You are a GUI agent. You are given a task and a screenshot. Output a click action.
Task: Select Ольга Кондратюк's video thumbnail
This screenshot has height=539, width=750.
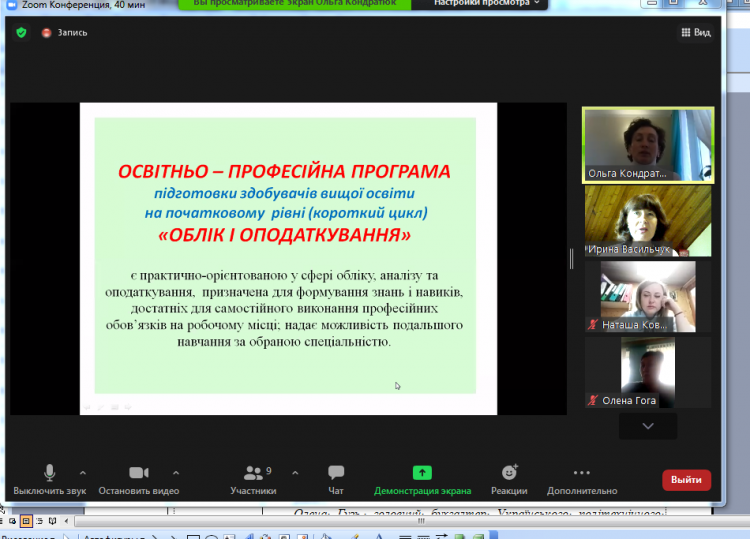tap(647, 144)
